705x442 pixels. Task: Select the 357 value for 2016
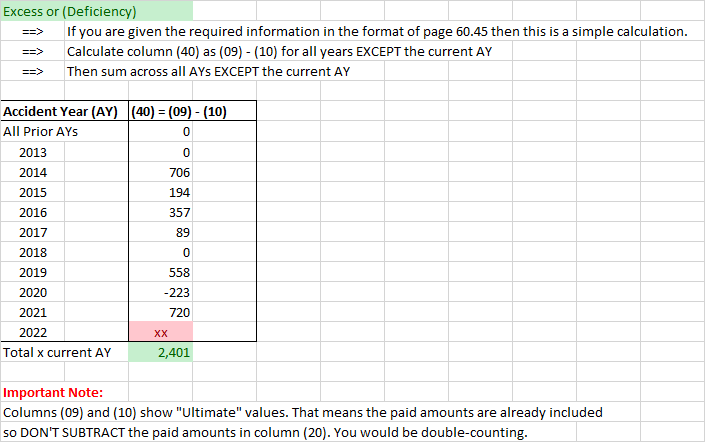point(178,211)
